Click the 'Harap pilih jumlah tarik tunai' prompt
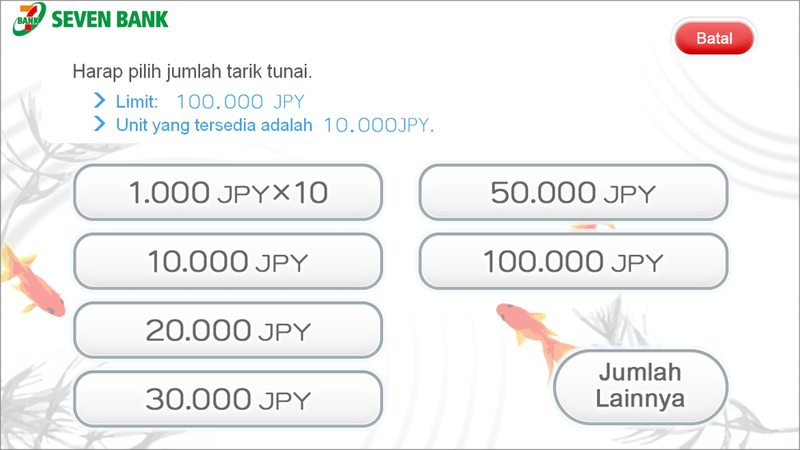 tap(192, 71)
